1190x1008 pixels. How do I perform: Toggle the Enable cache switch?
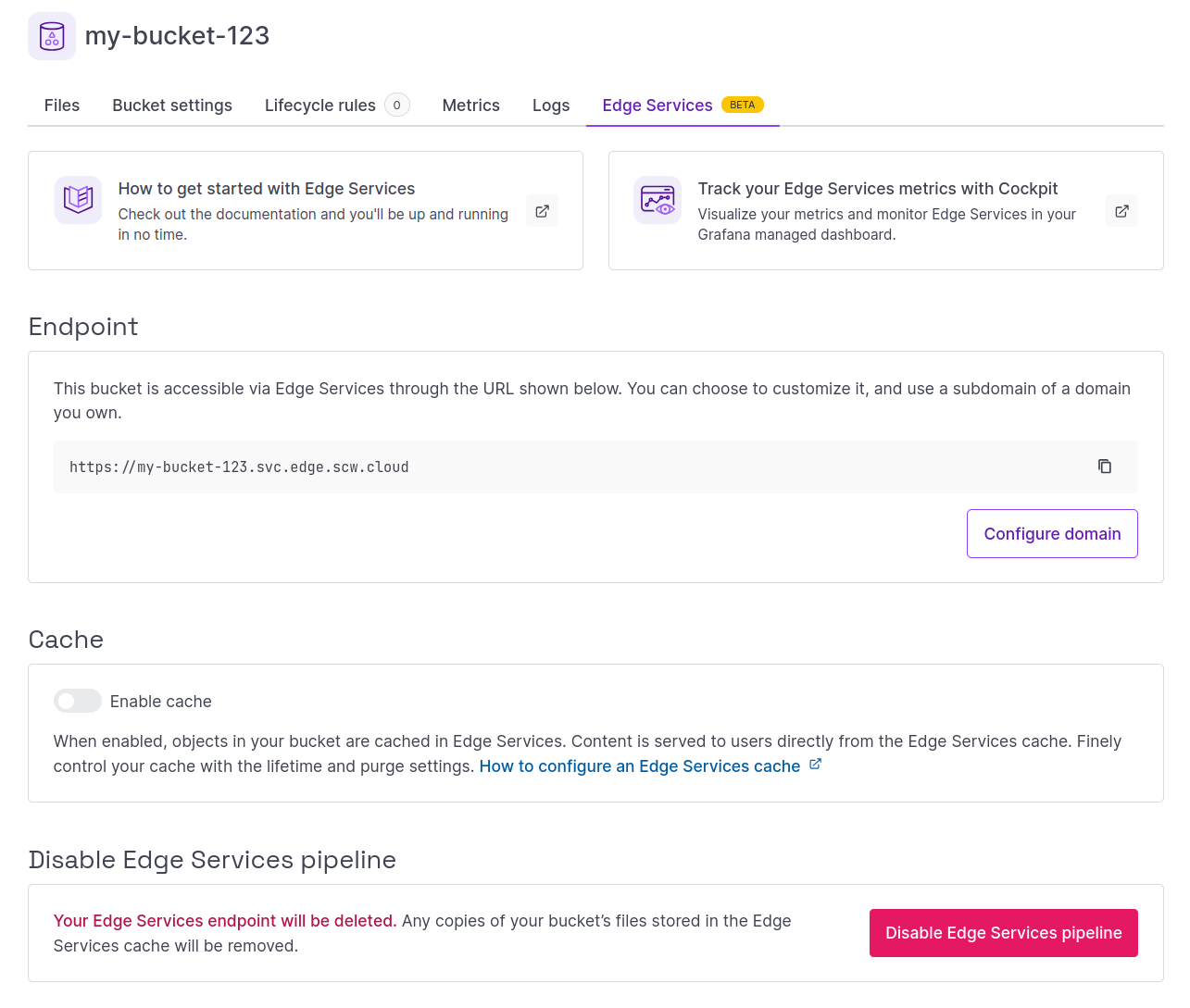pos(78,701)
